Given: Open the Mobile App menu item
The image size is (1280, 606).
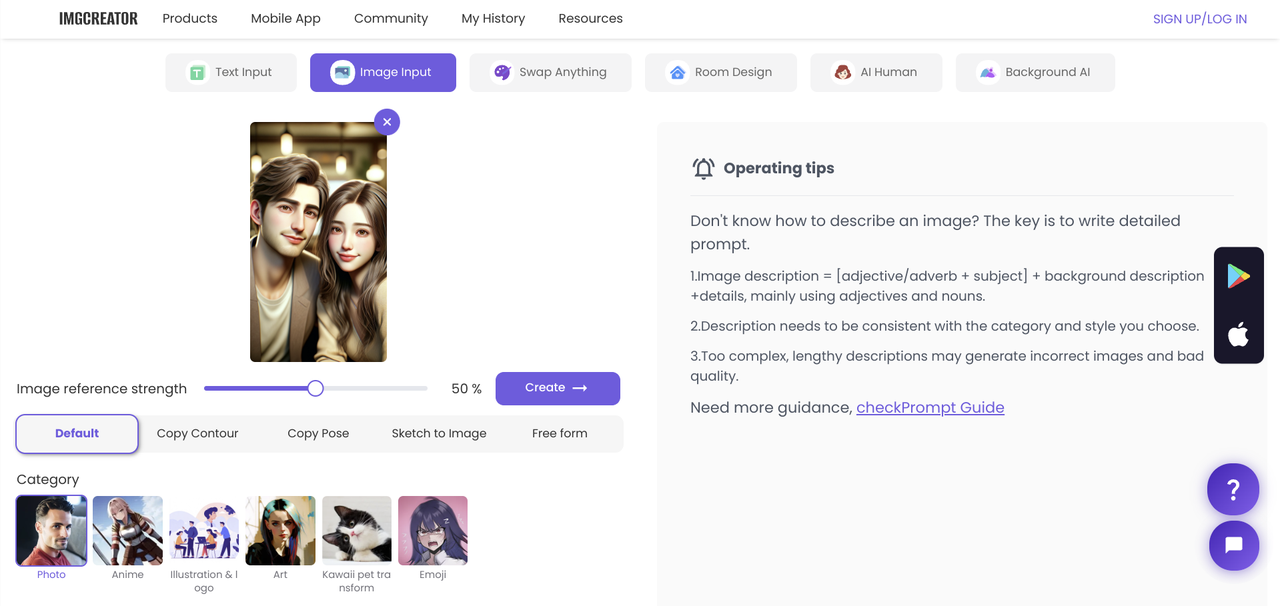Looking at the screenshot, I should (x=286, y=18).
